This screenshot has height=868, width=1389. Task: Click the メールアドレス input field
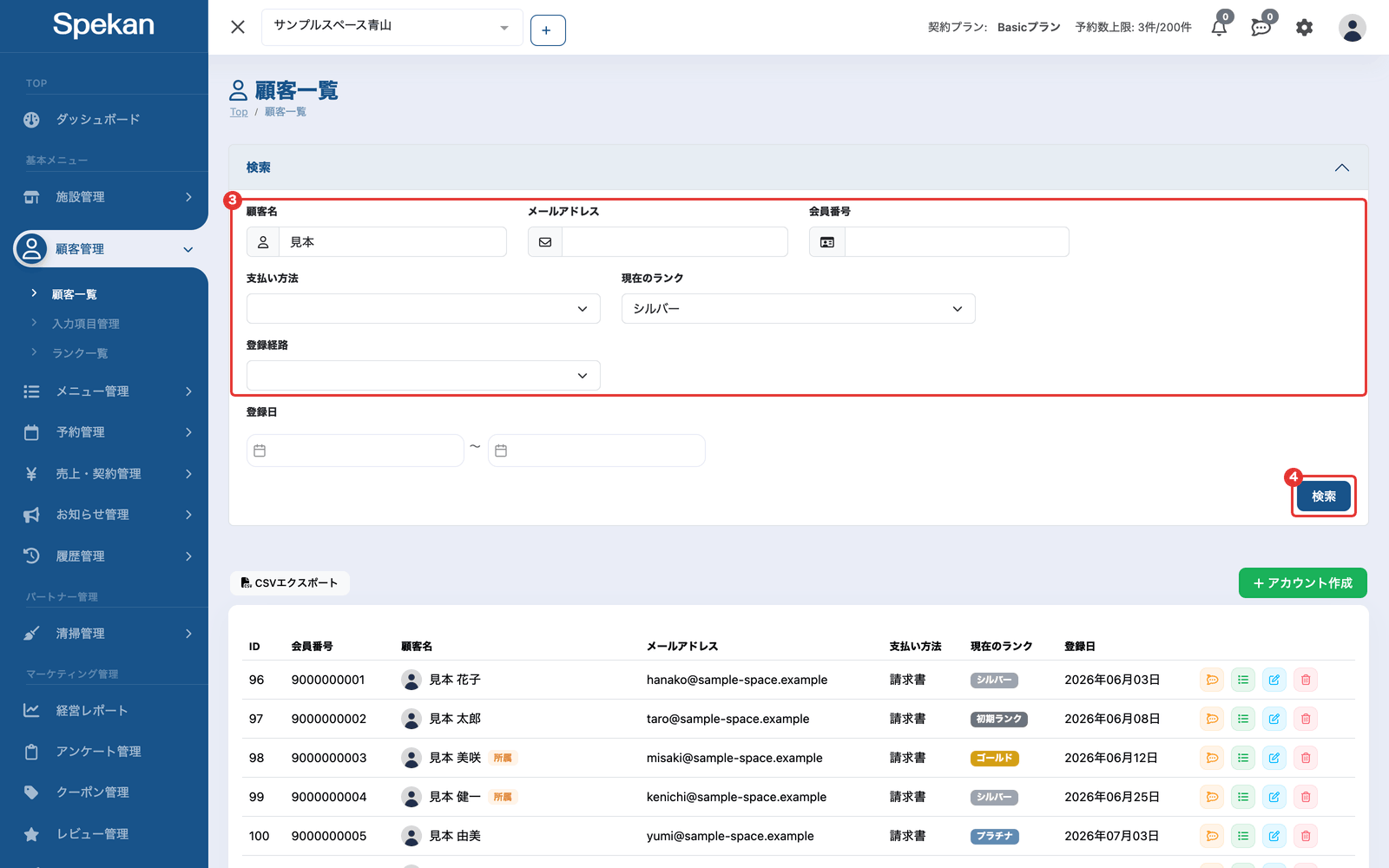coord(675,242)
